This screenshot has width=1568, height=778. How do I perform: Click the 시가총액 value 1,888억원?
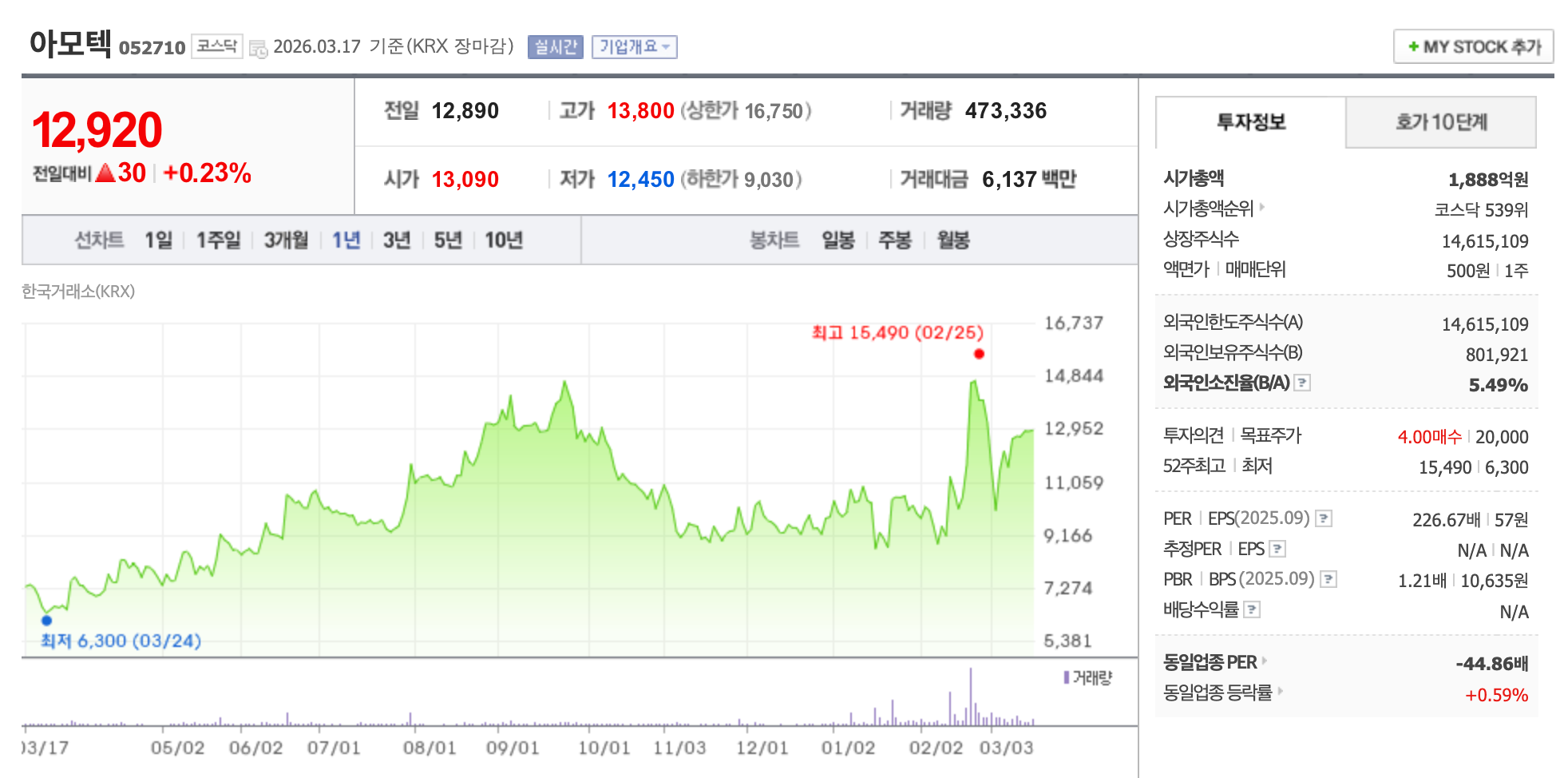pos(1488,180)
